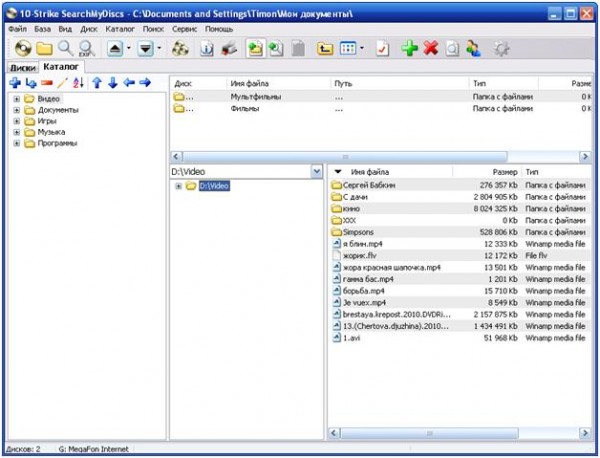This screenshot has width=600, height=458.
Task: Expand the Видео tree node
Action: pyautogui.click(x=17, y=99)
